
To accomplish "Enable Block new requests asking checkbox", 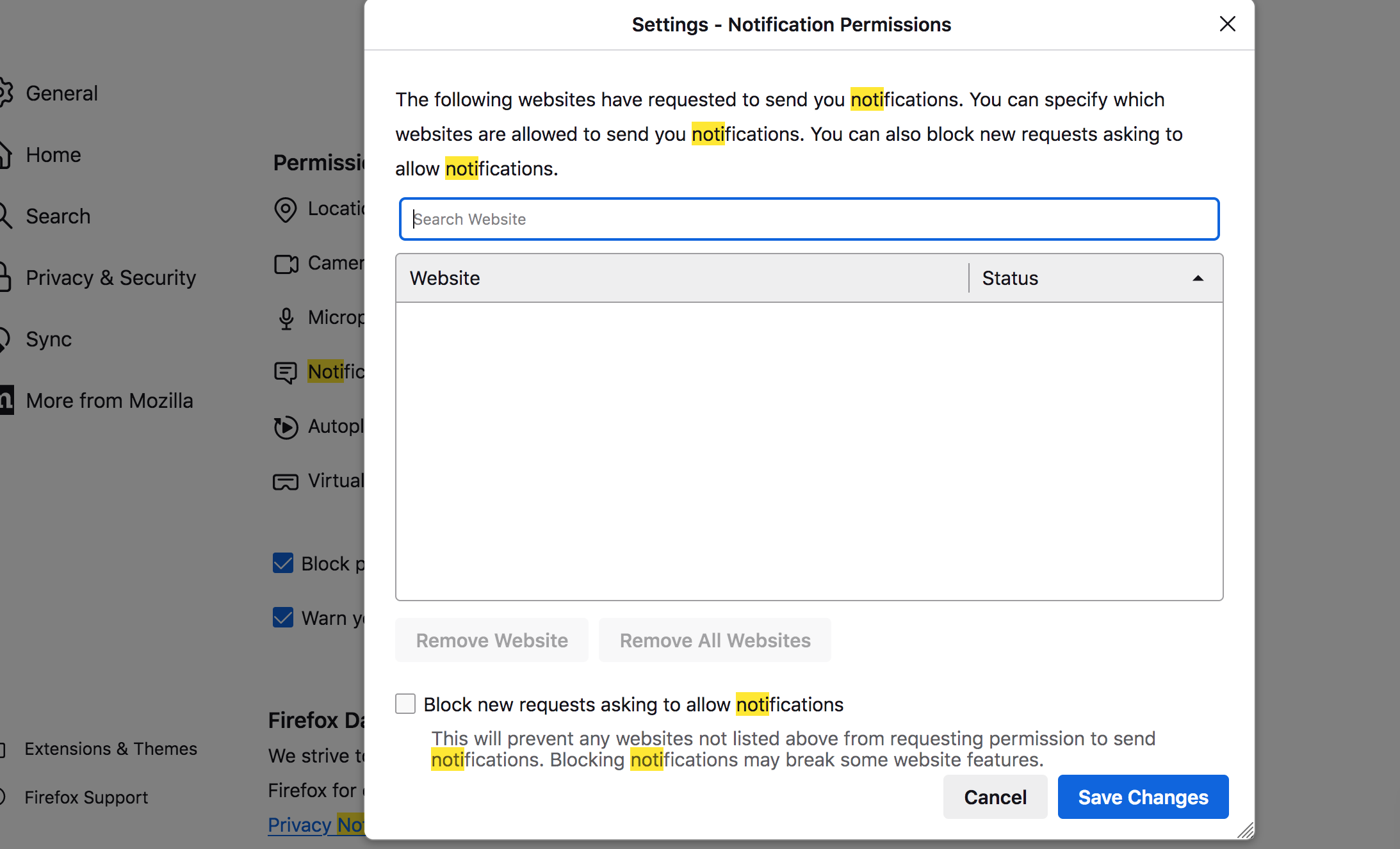I will [x=405, y=704].
